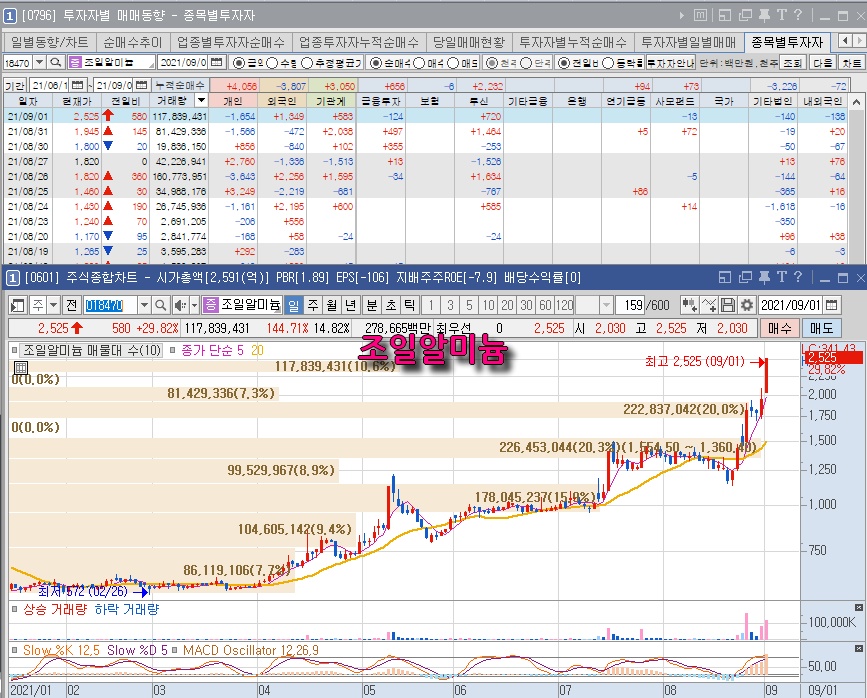Open the 거래량 column dropdown arrow
The width and height of the screenshot is (867, 698).
click(x=202, y=101)
